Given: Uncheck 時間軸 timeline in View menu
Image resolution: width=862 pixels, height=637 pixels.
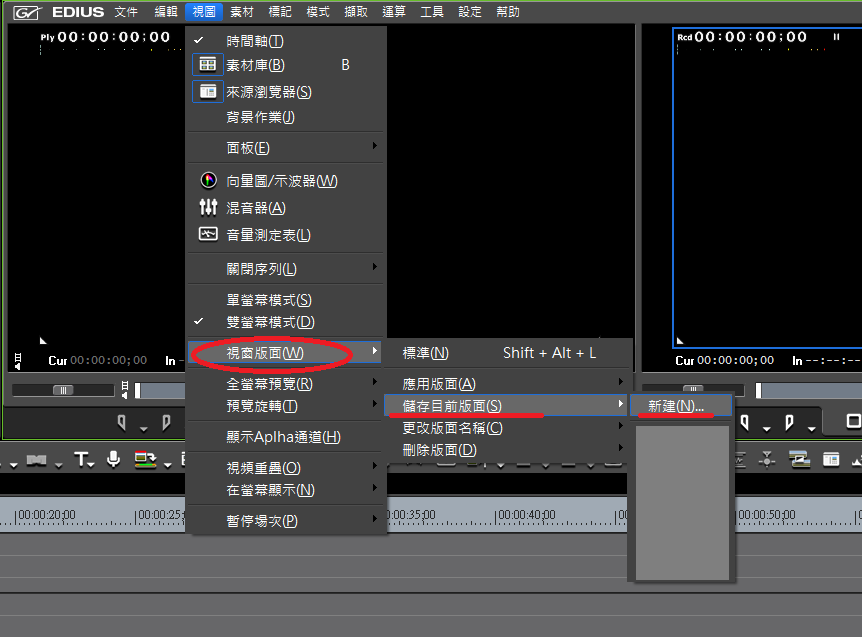Looking at the screenshot, I should click(x=255, y=41).
